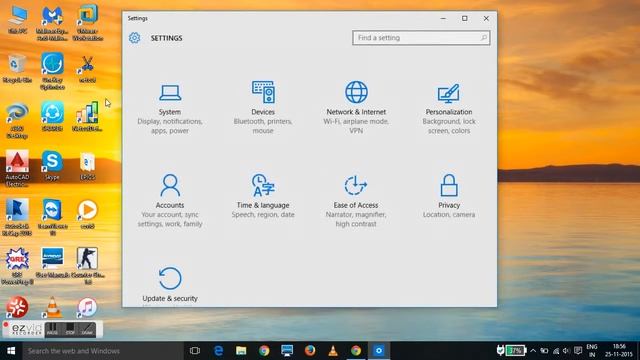Open the Action Center notification icon
This screenshot has width=640, height=360.
578,351
